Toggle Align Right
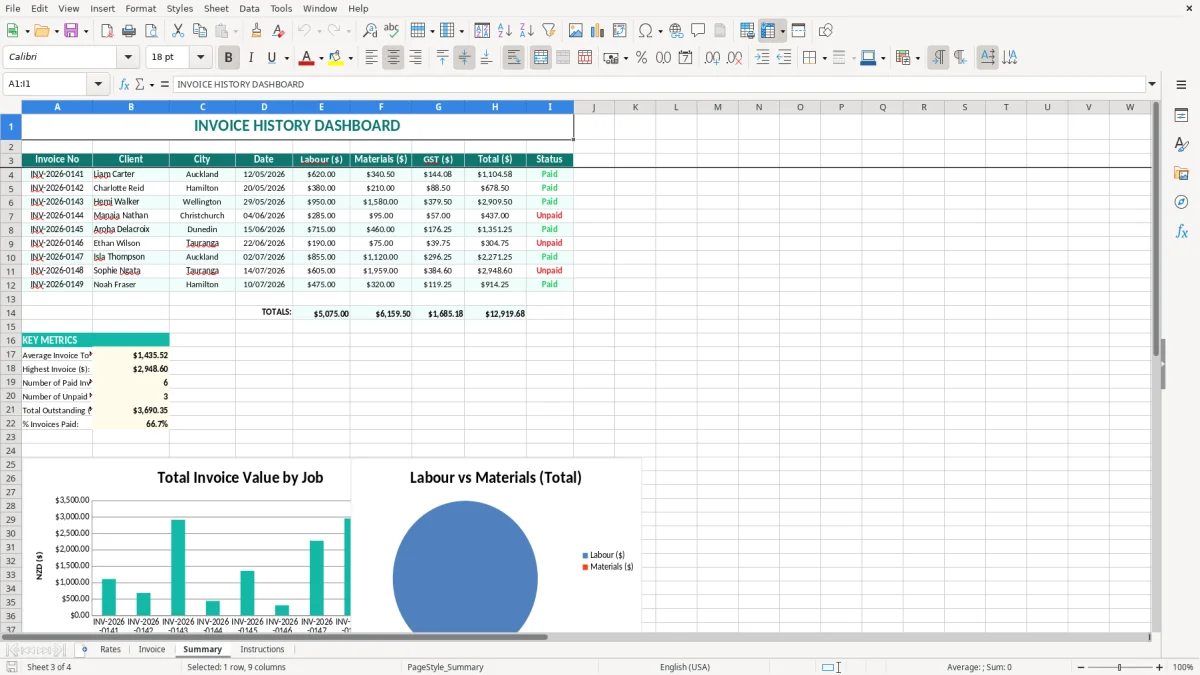The image size is (1200, 675). pyautogui.click(x=415, y=58)
